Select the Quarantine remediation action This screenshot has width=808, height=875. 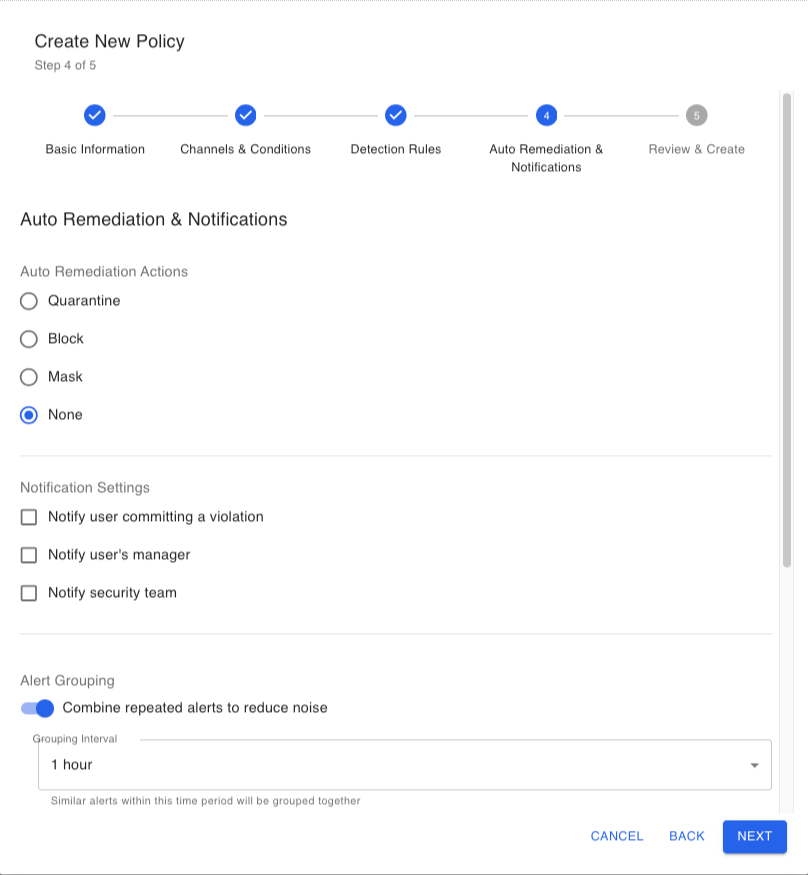(29, 301)
